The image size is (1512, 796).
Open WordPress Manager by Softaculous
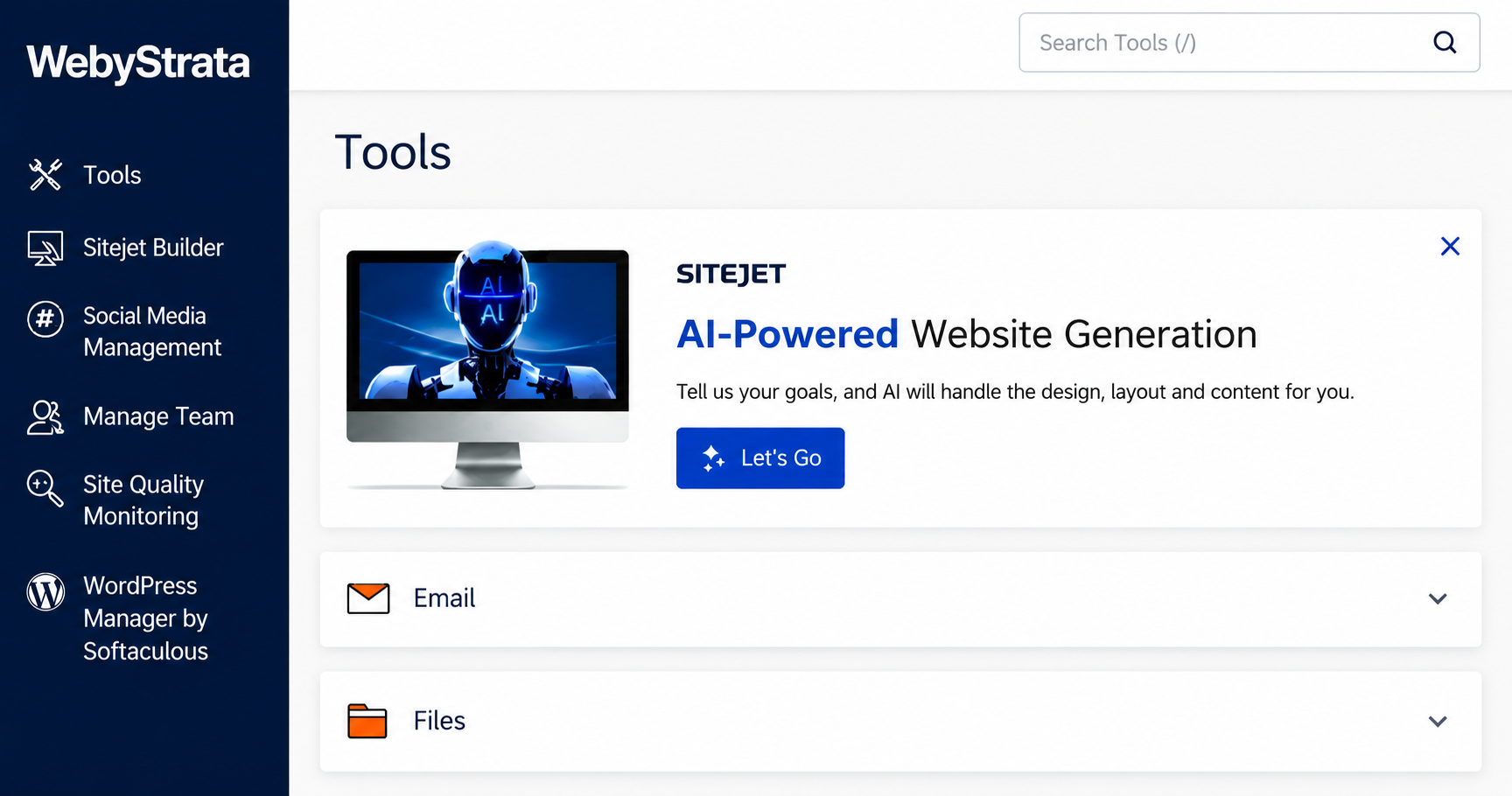pos(145,618)
